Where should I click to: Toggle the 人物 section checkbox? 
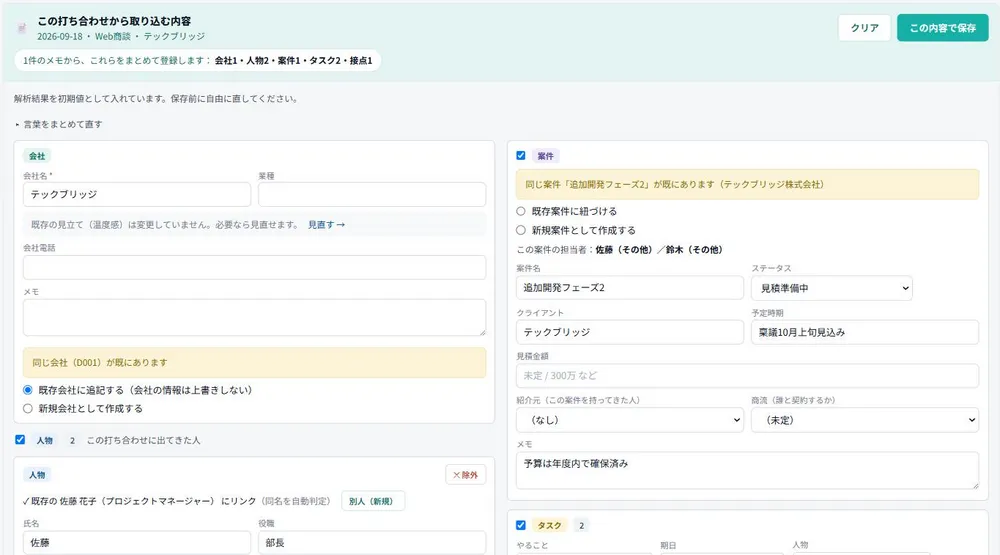(20, 440)
